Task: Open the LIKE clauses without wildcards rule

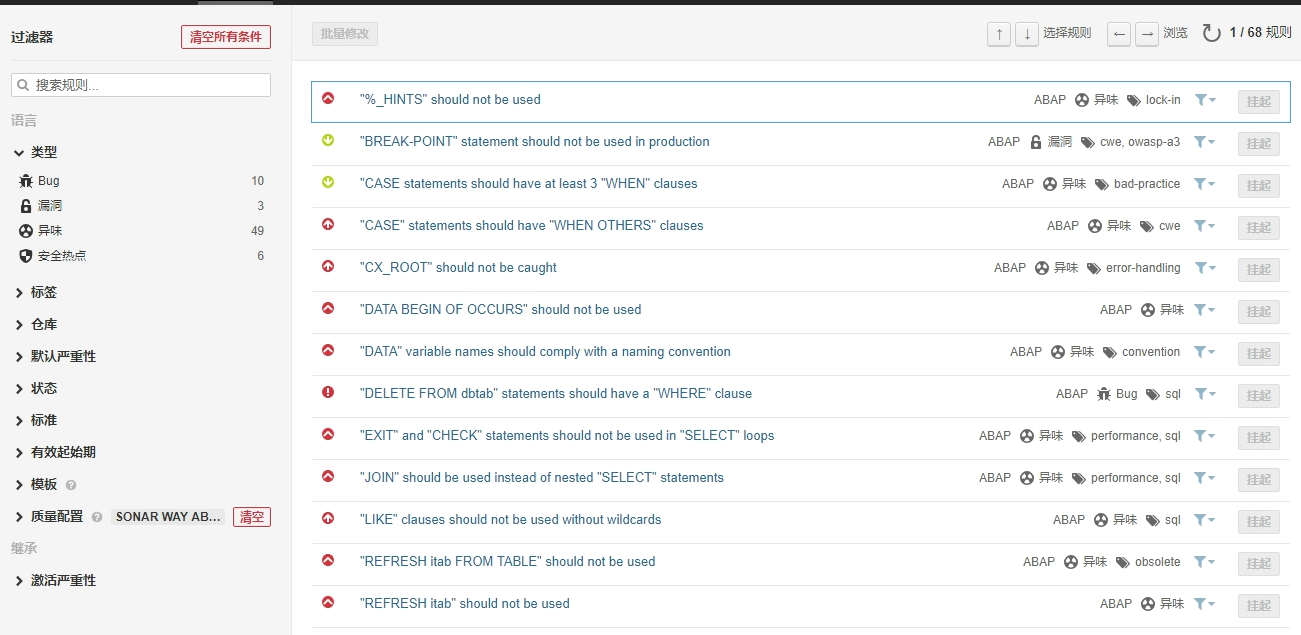Action: coord(510,520)
